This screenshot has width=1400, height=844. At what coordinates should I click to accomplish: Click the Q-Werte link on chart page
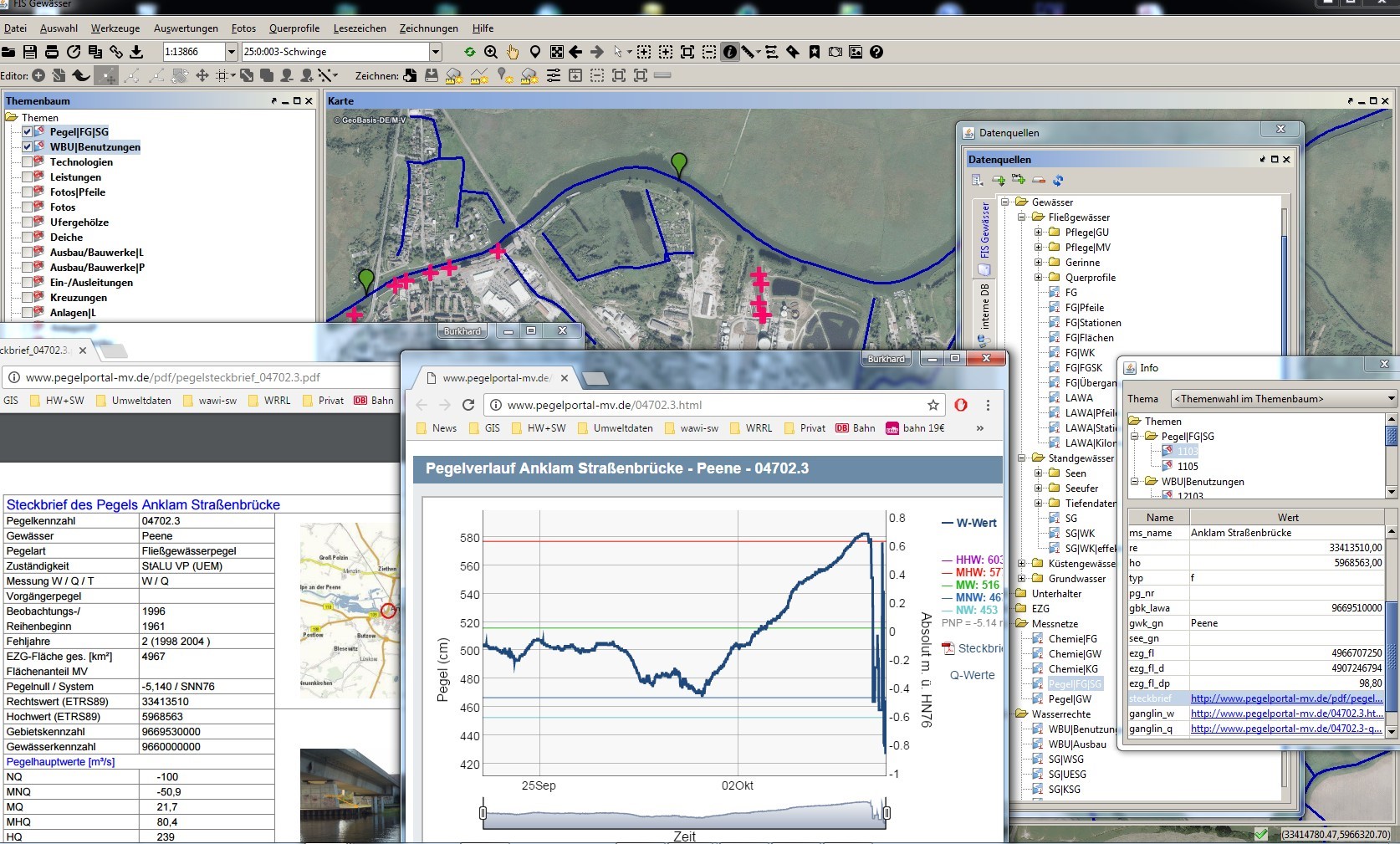(x=973, y=675)
